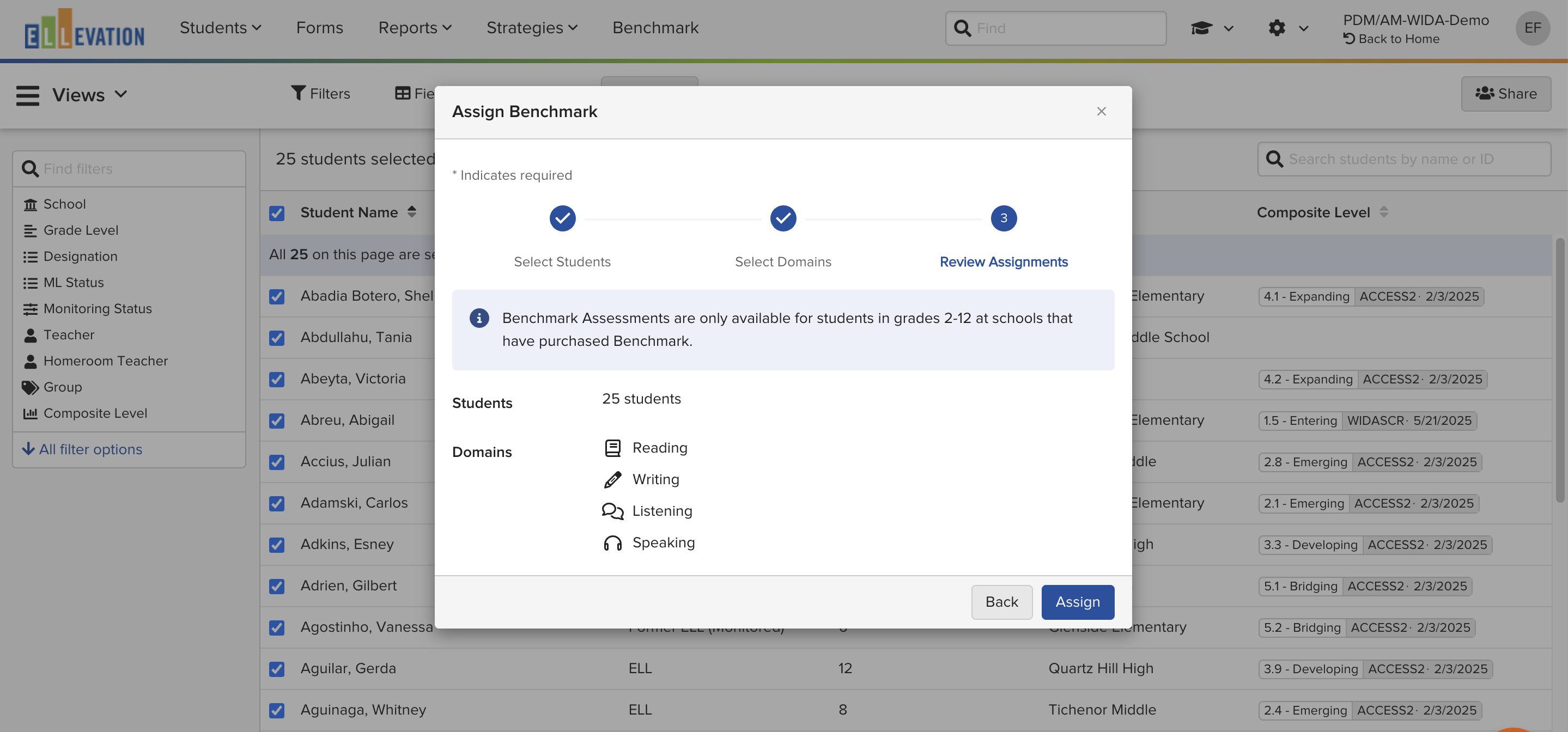Click the Fields table icon
The width and height of the screenshot is (1568, 732).
pyautogui.click(x=402, y=93)
